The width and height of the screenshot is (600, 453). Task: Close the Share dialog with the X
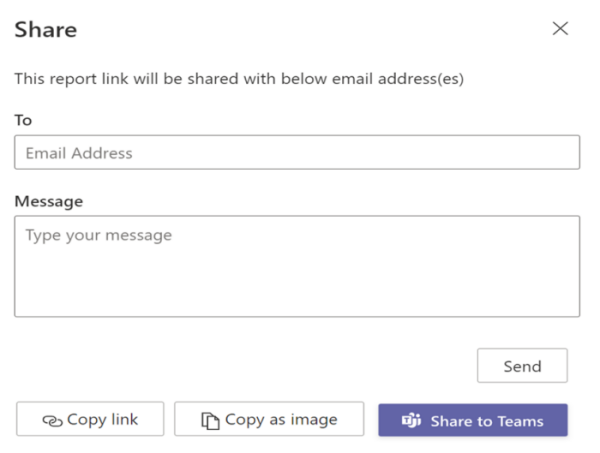(x=560, y=29)
